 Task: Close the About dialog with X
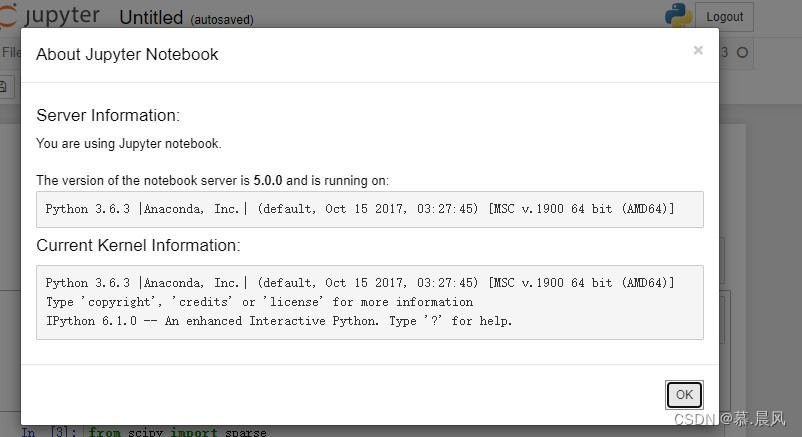click(698, 50)
